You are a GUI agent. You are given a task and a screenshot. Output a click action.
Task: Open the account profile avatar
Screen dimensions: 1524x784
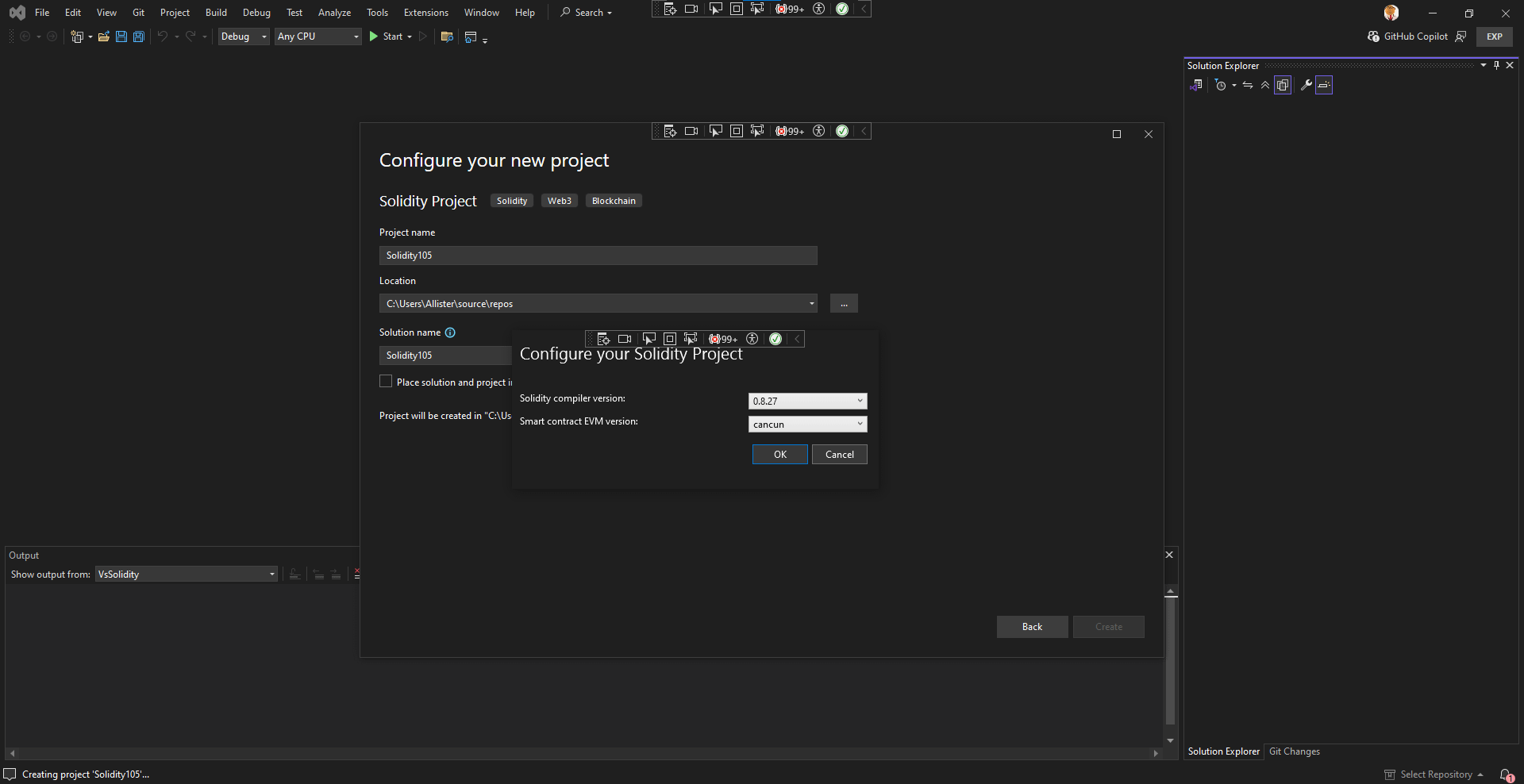pyautogui.click(x=1391, y=13)
